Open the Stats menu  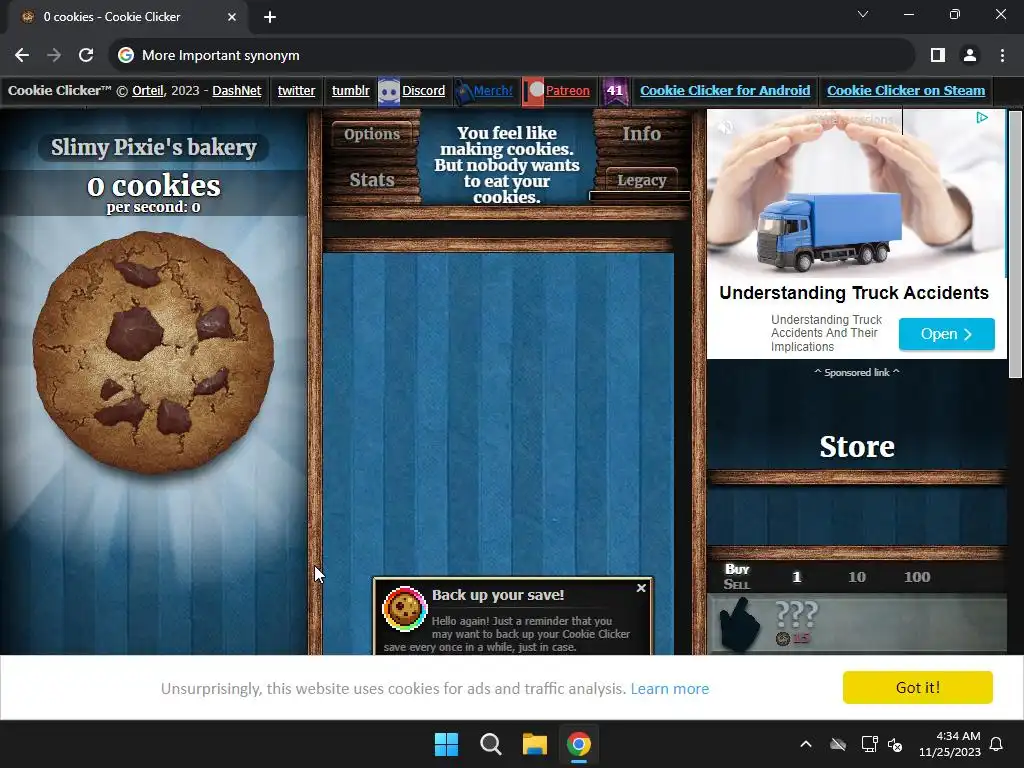coord(372,180)
